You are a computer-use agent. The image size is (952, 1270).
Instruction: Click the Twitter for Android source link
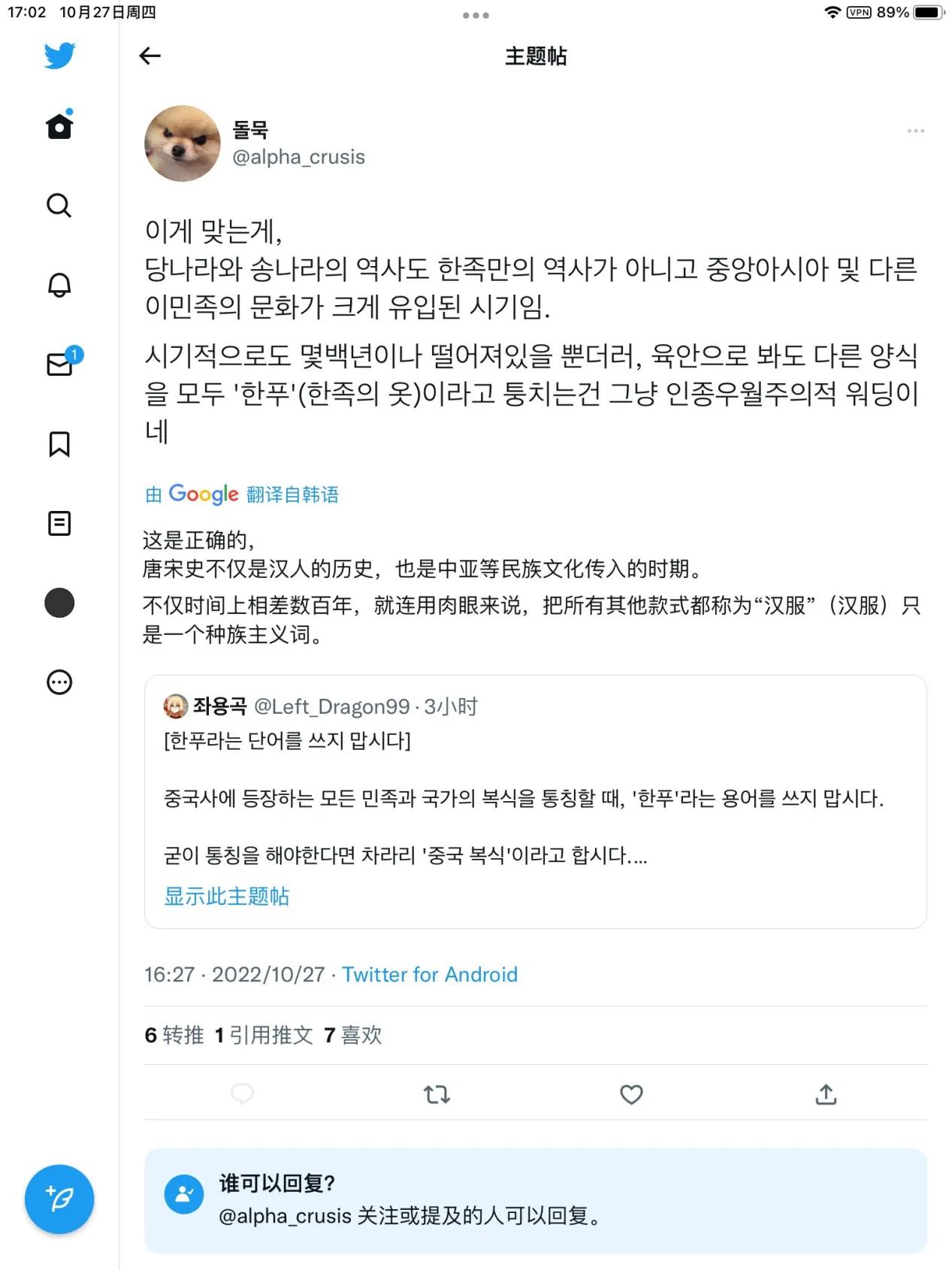click(x=430, y=975)
